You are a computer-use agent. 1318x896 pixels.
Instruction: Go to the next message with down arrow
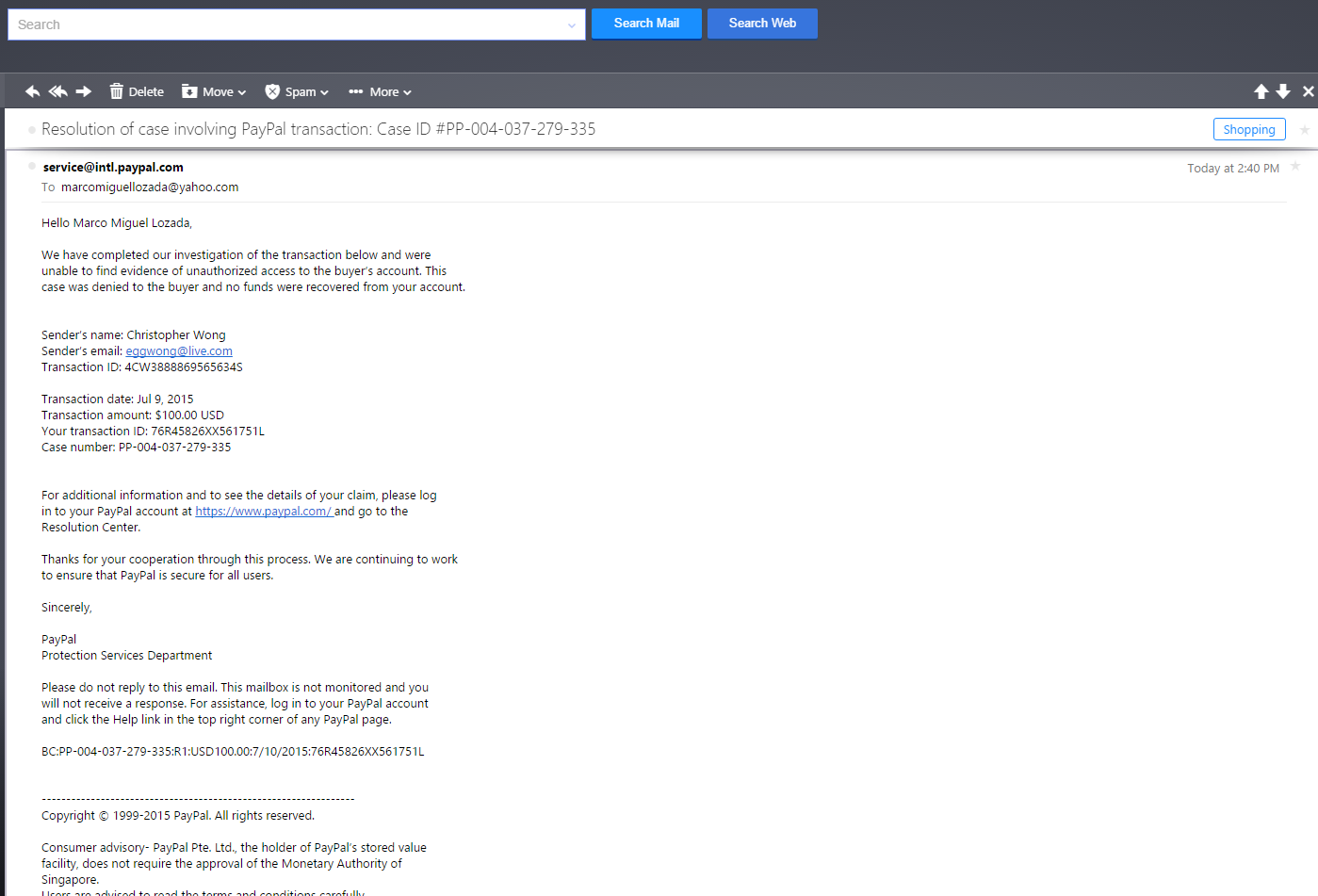click(1283, 91)
